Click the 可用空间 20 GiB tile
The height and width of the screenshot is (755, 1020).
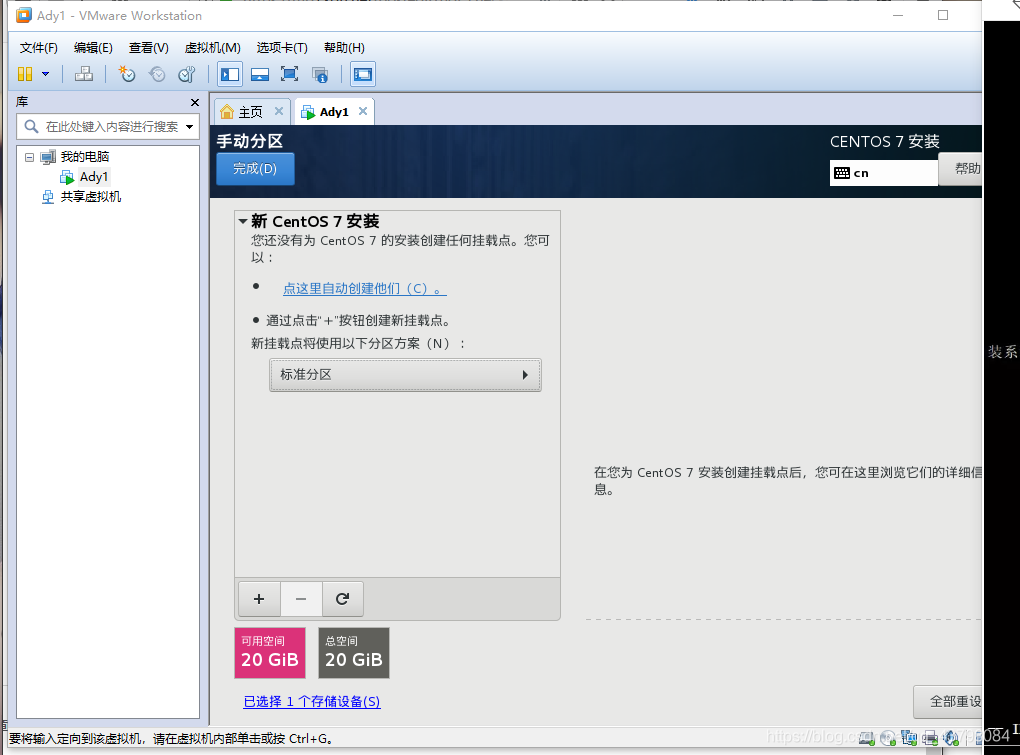(x=270, y=653)
